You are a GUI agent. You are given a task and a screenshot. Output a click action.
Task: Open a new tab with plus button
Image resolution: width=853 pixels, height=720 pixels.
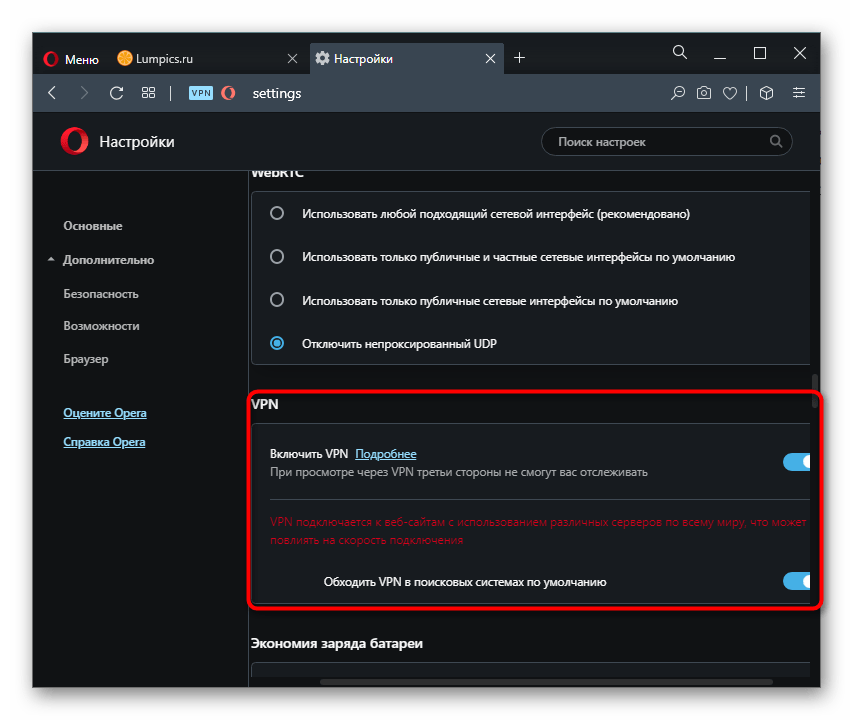[x=519, y=58]
